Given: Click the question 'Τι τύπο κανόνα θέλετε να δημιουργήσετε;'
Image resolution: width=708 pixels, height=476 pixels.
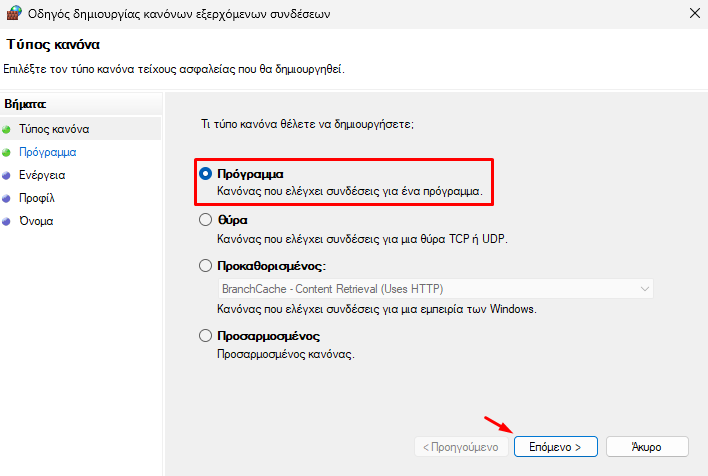Looking at the screenshot, I should point(307,124).
